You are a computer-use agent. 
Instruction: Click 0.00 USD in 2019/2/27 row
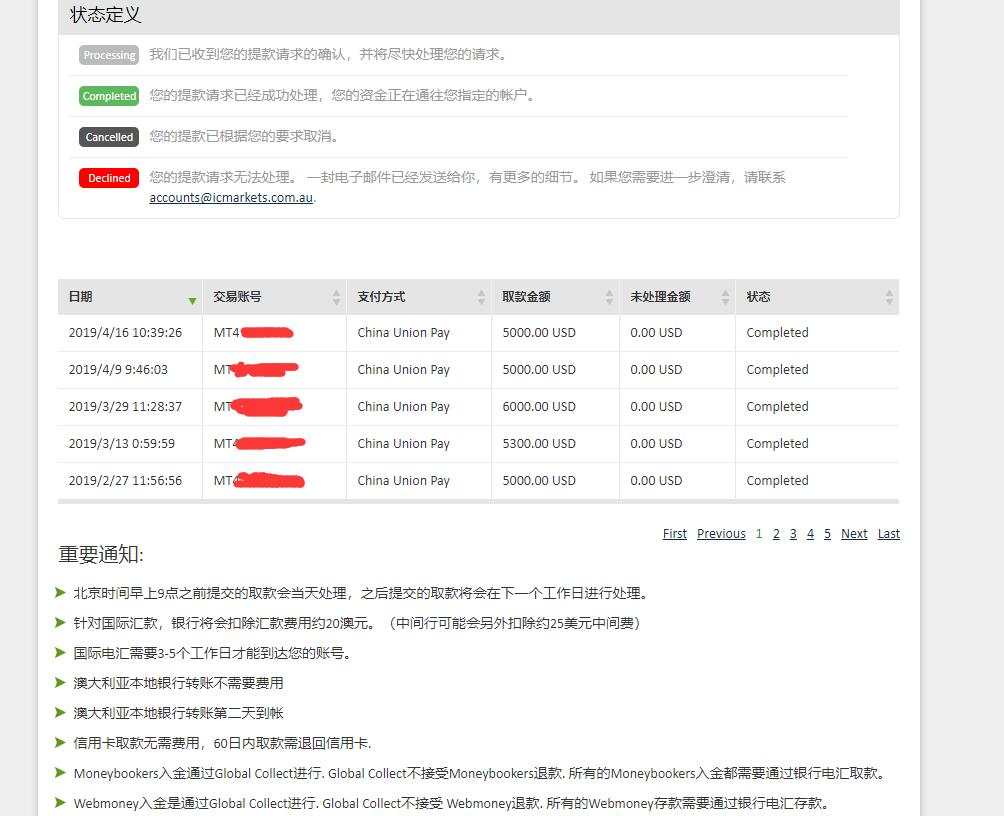click(656, 480)
